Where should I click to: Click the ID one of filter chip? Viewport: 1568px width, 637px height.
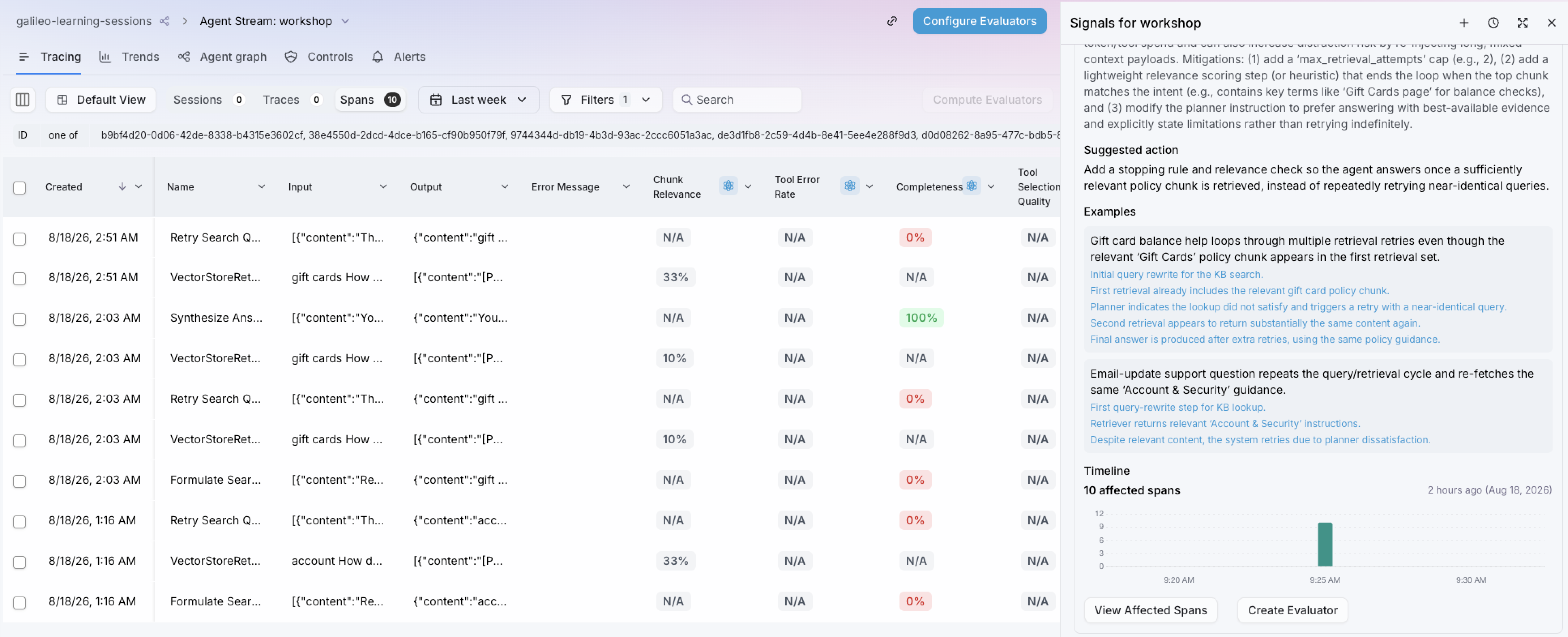point(536,135)
